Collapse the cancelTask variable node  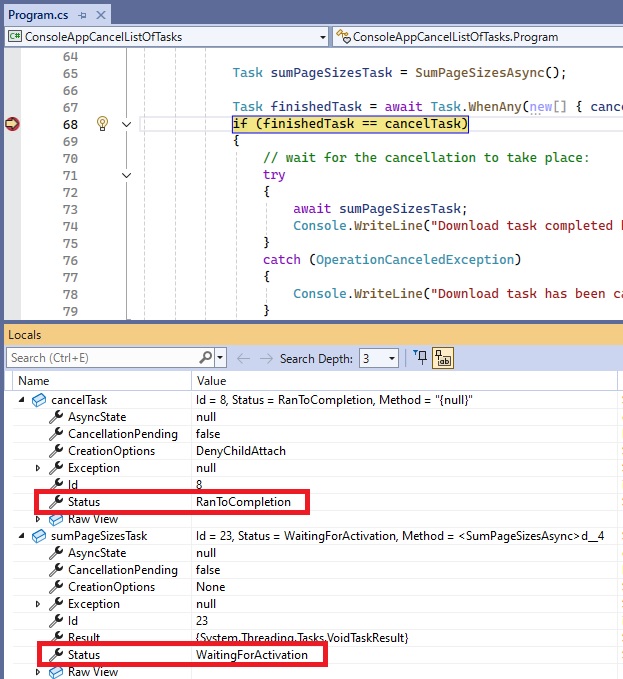pos(21,400)
